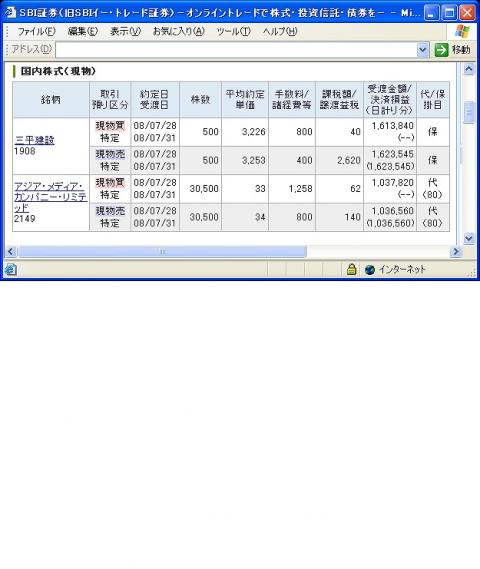Click the page icon in status bar
The width and height of the screenshot is (480, 569).
[x=11, y=270]
